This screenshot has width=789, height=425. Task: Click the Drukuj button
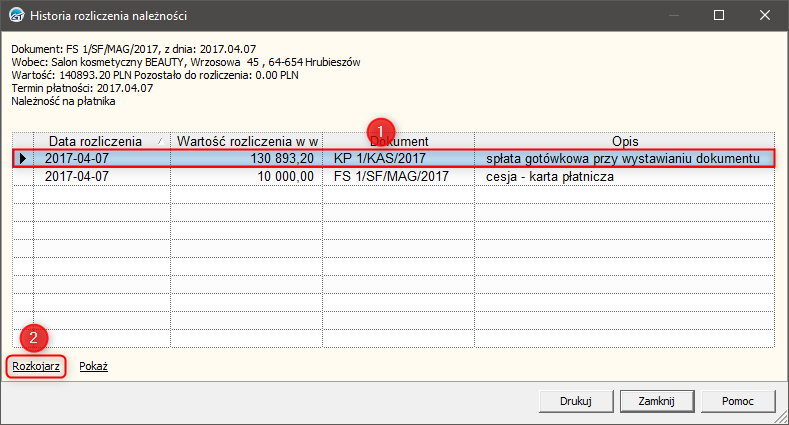576,401
